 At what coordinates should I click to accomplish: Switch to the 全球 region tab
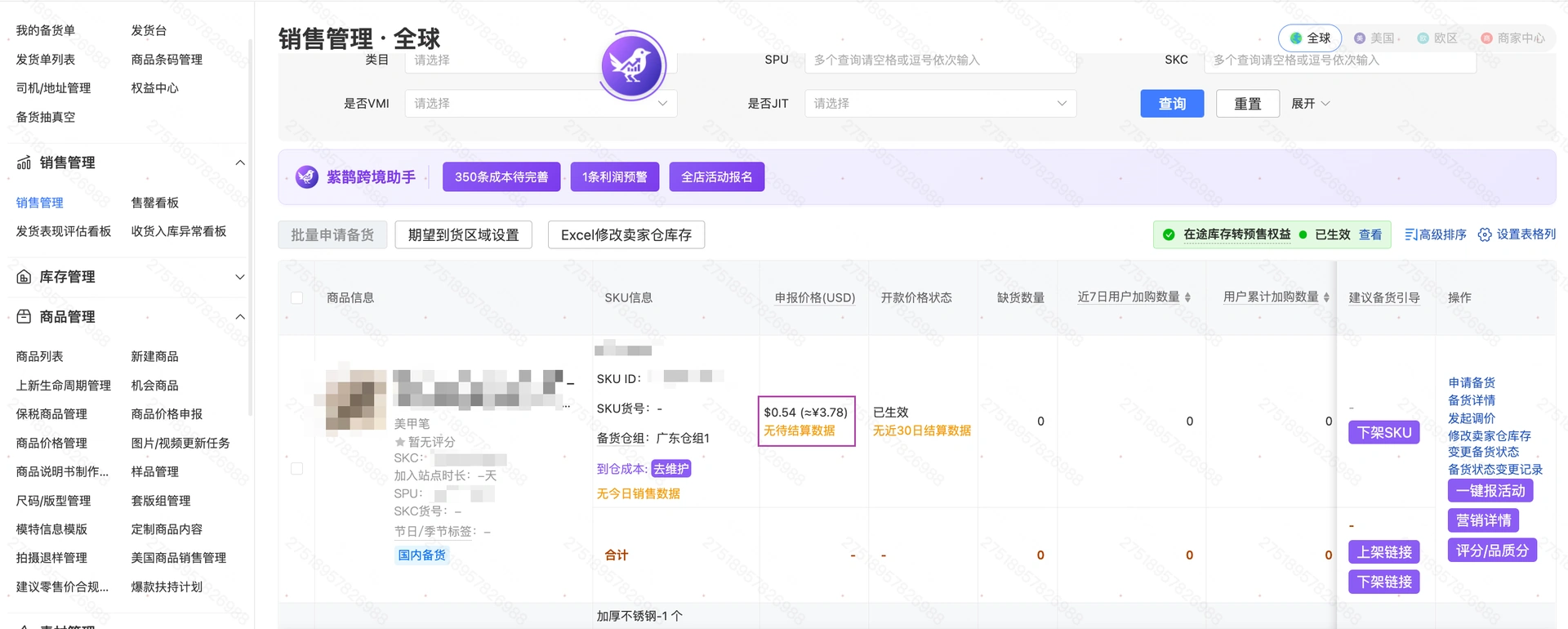coord(1310,38)
